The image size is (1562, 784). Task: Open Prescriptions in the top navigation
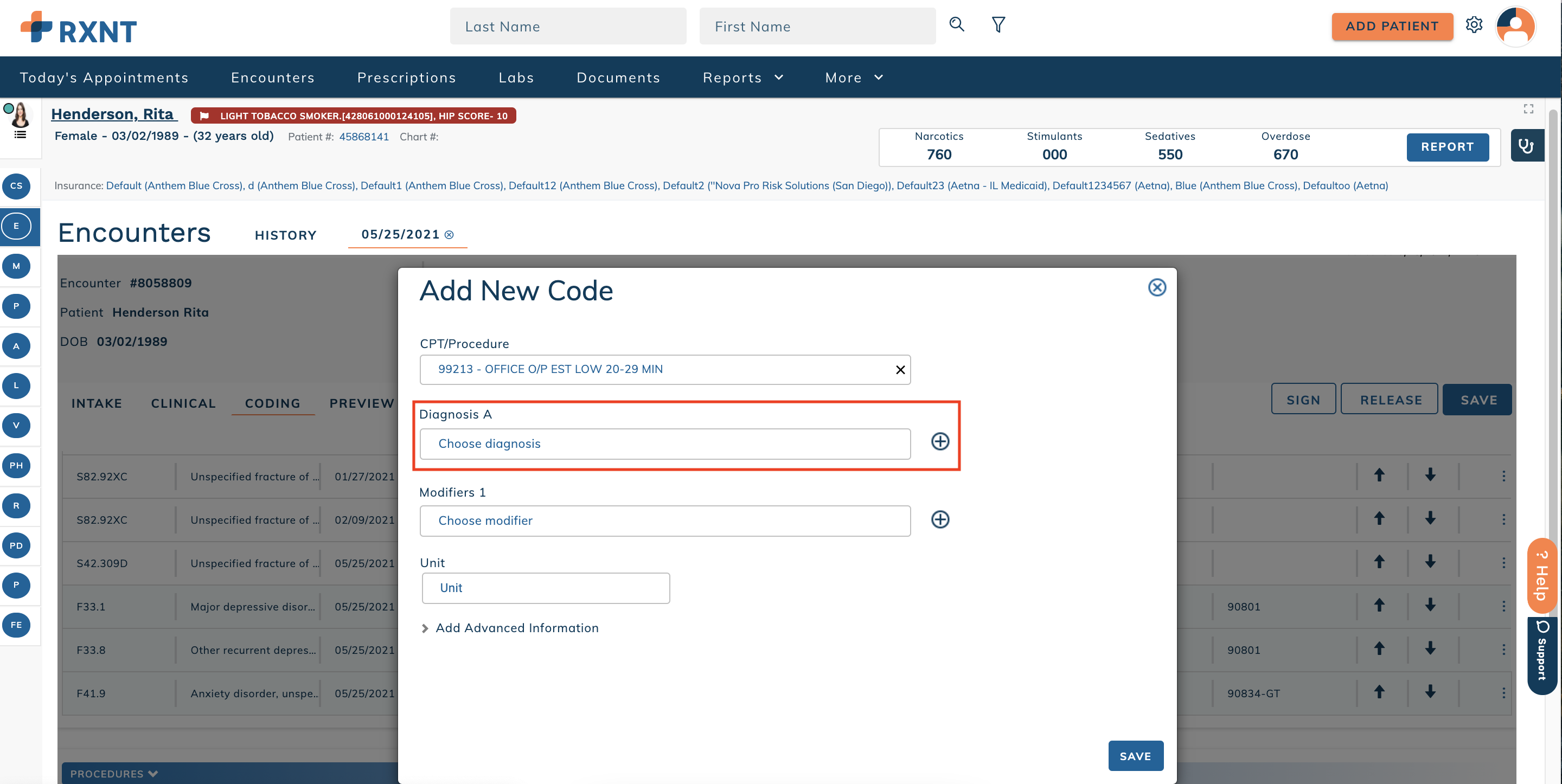[x=406, y=78]
